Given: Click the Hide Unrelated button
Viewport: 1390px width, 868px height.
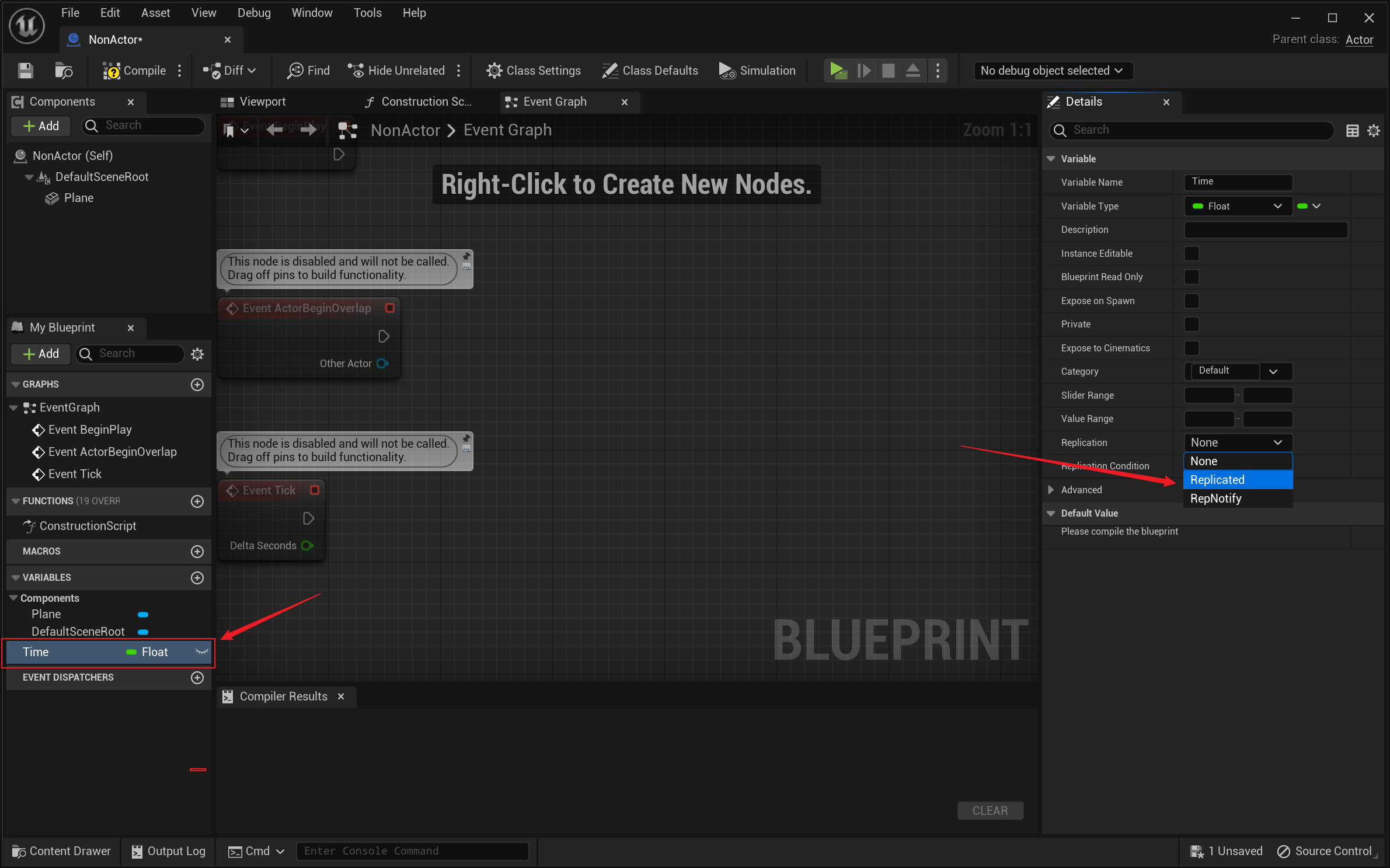Looking at the screenshot, I should click(x=399, y=69).
